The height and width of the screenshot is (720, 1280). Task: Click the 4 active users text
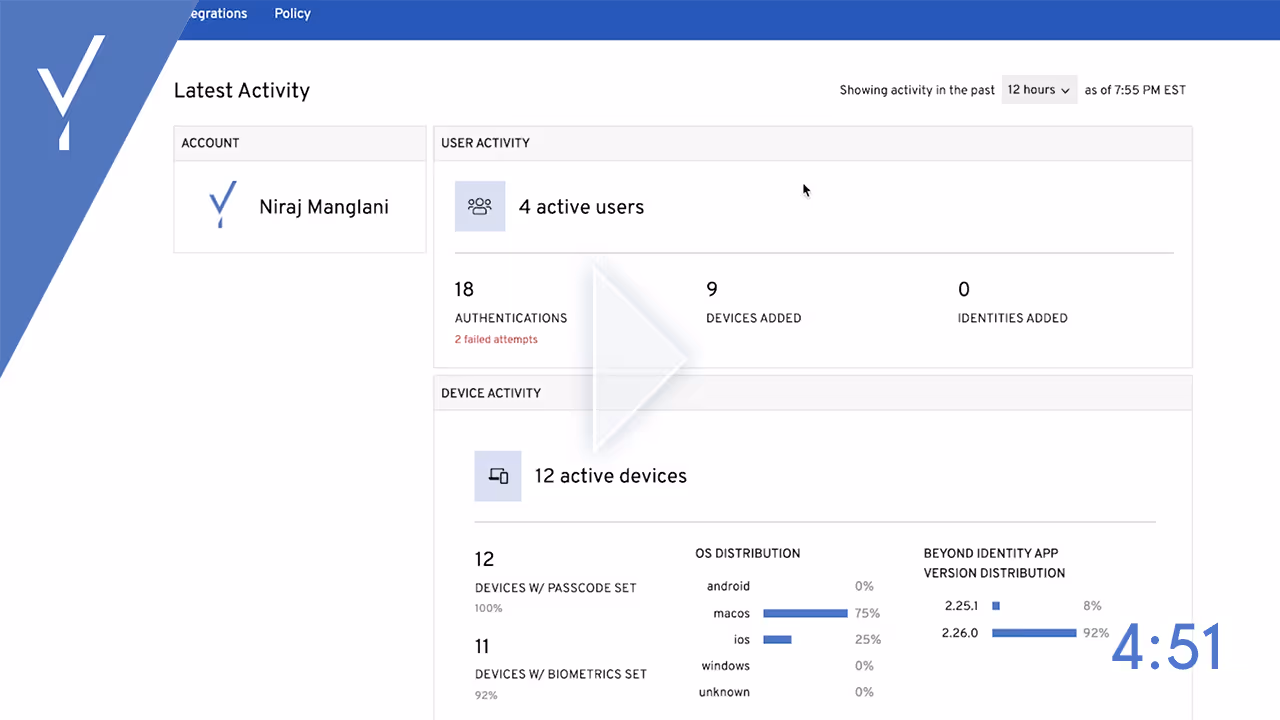pyautogui.click(x=581, y=207)
